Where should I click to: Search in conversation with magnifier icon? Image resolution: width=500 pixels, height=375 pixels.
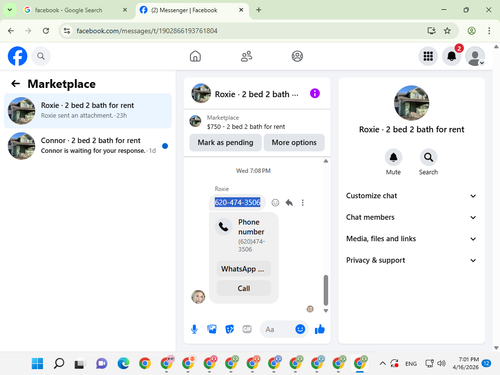(x=428, y=157)
